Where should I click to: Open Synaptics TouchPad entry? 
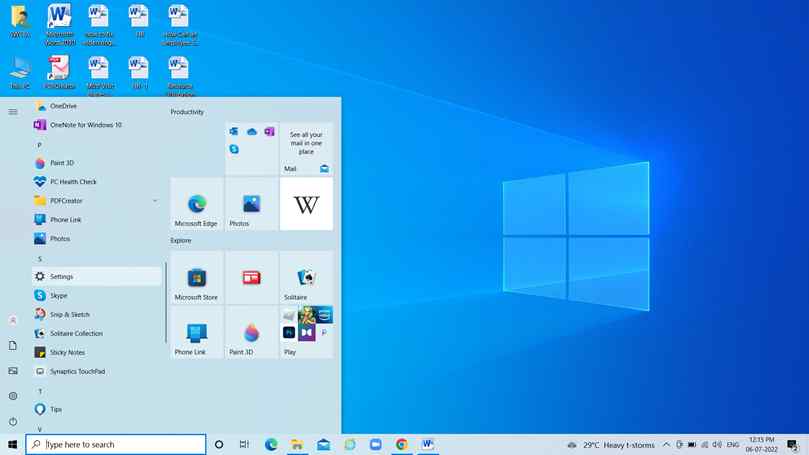pos(97,371)
